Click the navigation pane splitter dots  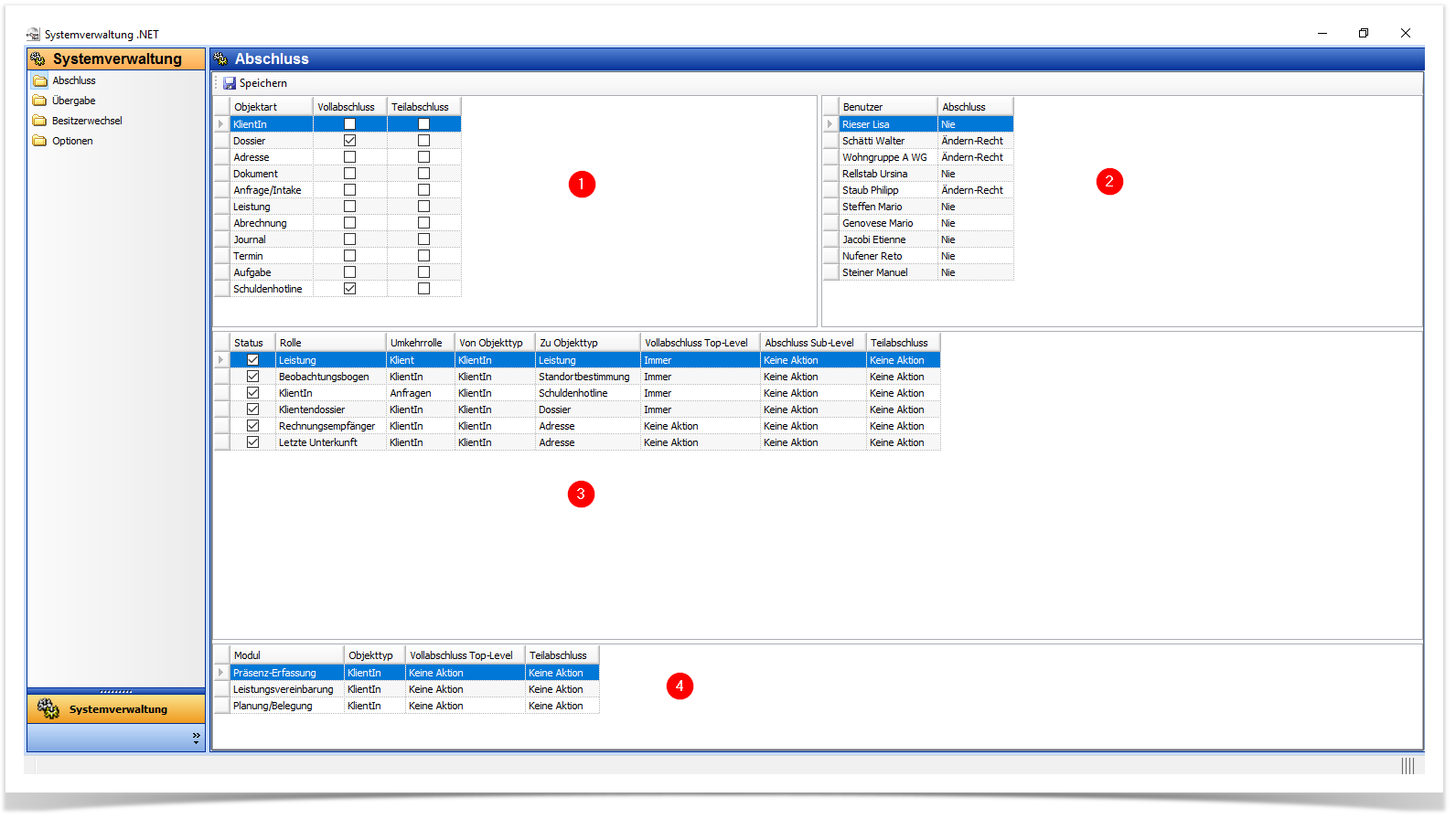pos(116,691)
